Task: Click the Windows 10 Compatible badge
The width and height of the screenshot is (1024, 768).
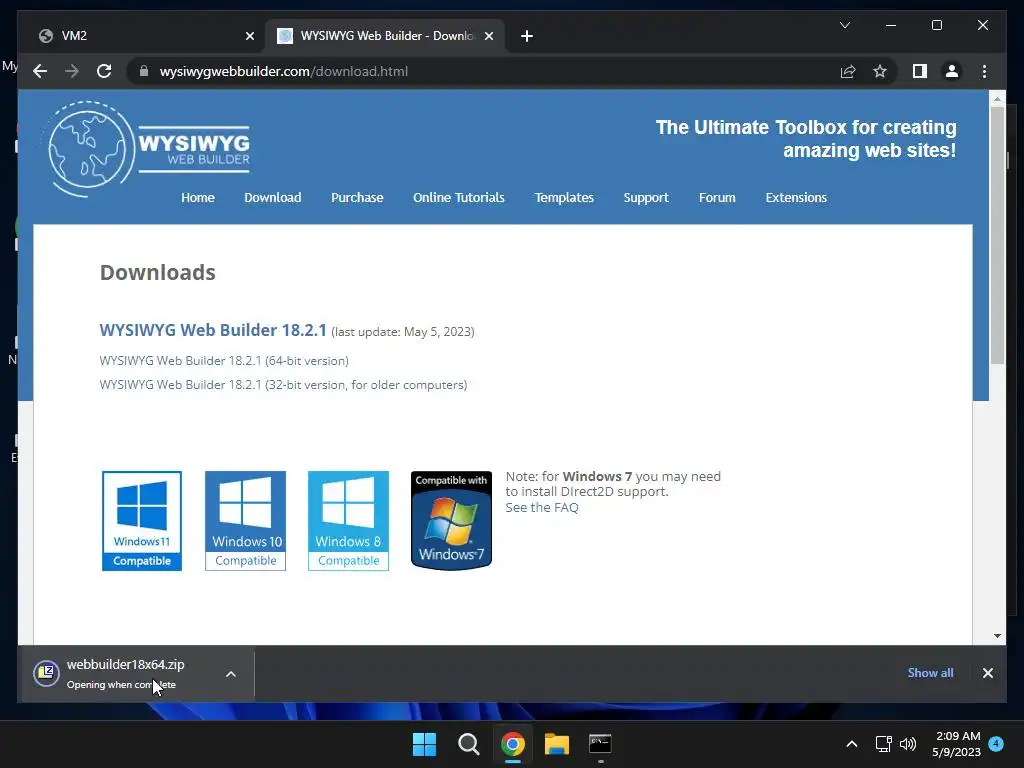Action: (246, 520)
